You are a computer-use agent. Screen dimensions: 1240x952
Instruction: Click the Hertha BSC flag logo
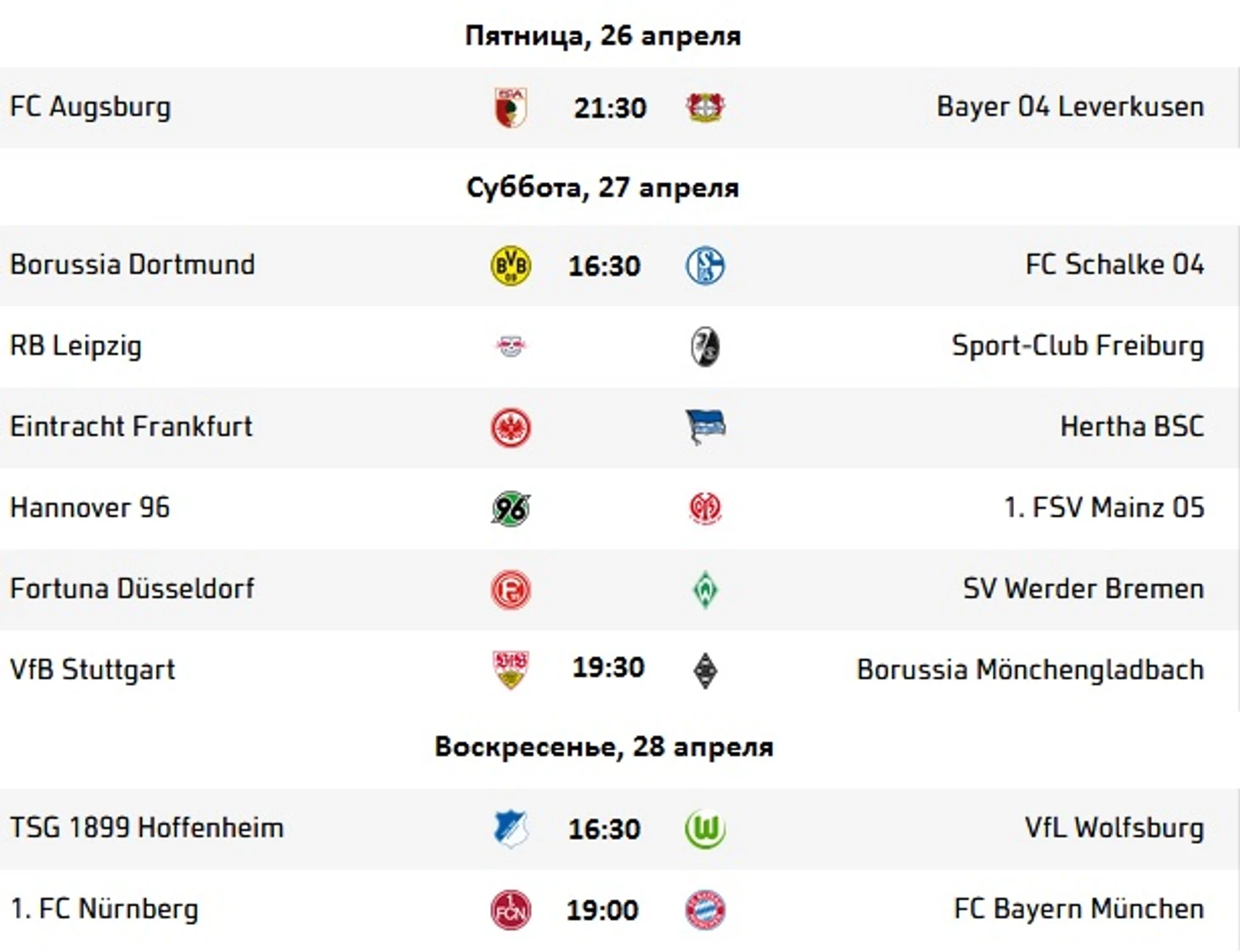[705, 427]
